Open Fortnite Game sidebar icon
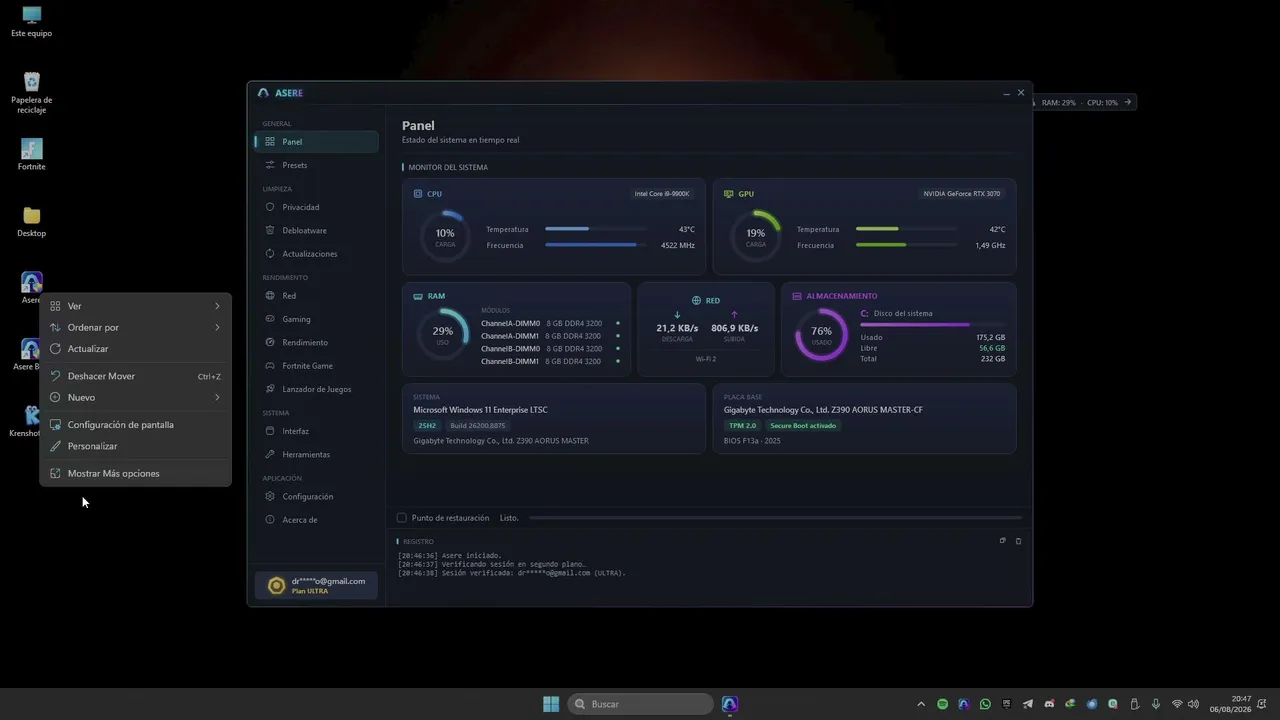This screenshot has width=1280, height=720. tap(270, 366)
